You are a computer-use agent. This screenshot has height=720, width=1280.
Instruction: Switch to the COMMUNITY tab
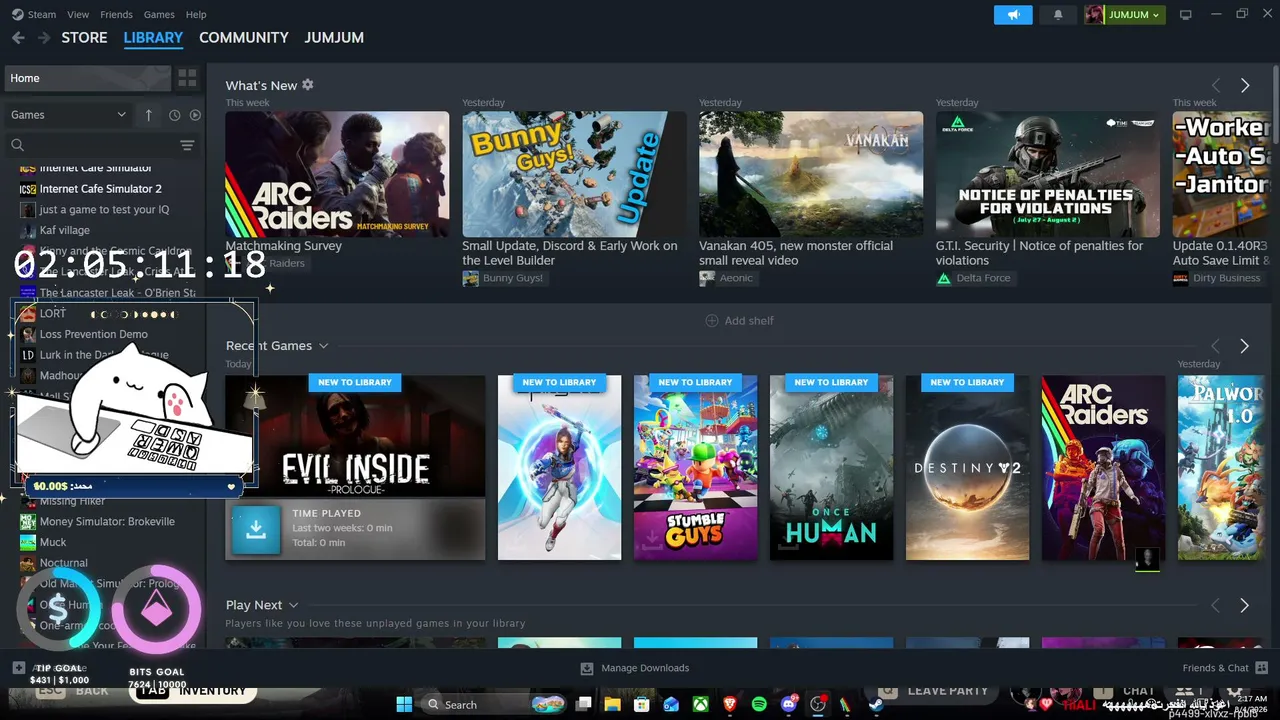pyautogui.click(x=244, y=38)
